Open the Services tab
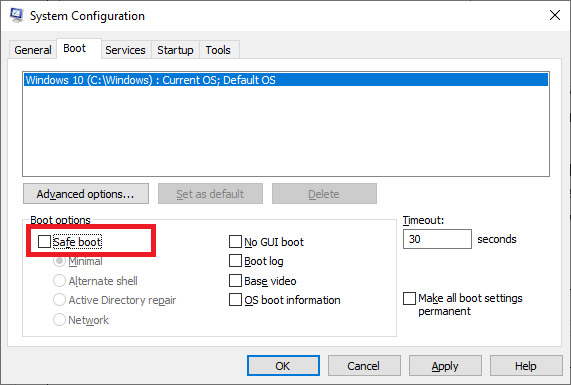The image size is (571, 385). 125,50
